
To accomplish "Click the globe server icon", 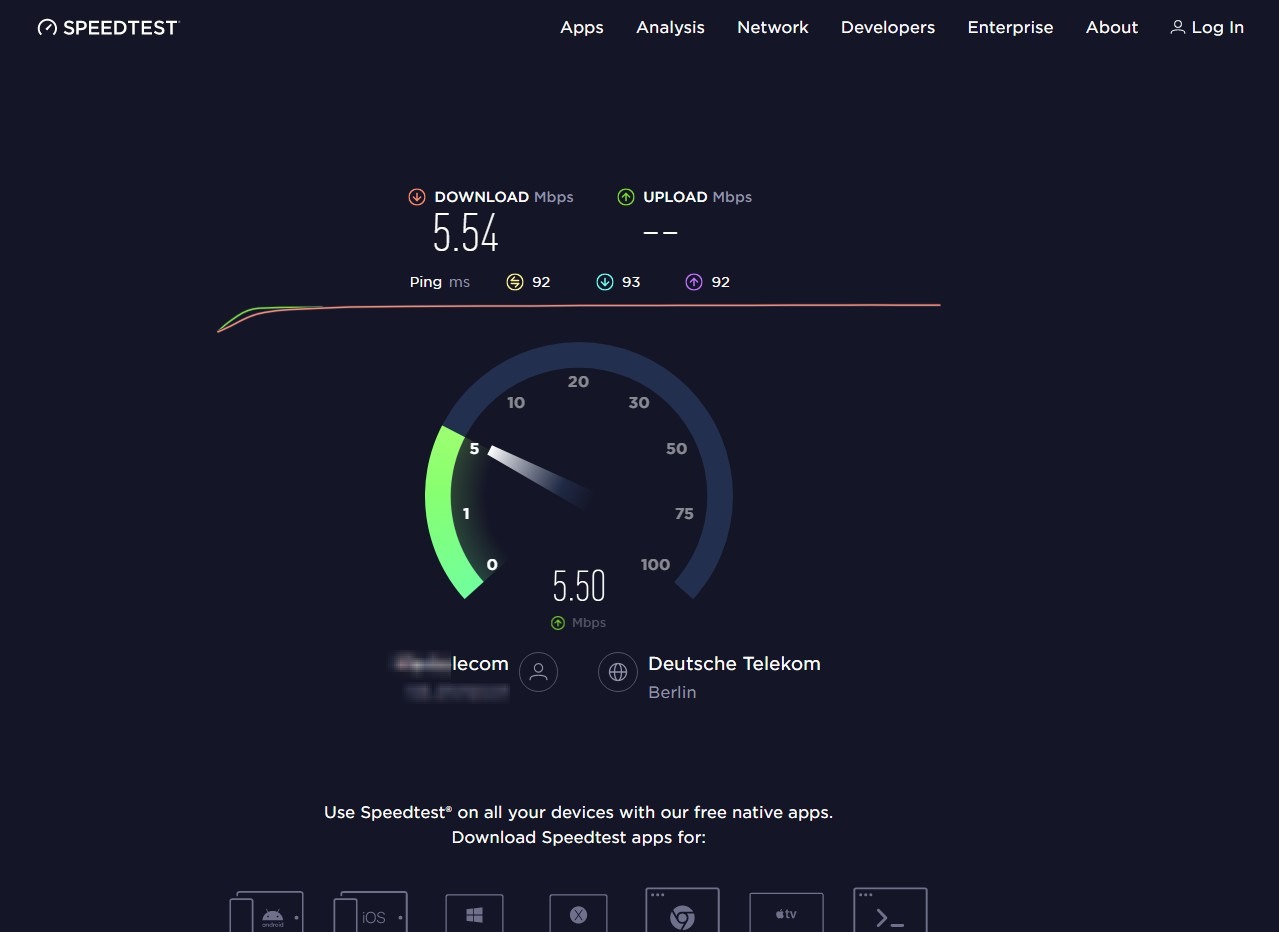I will coord(618,672).
